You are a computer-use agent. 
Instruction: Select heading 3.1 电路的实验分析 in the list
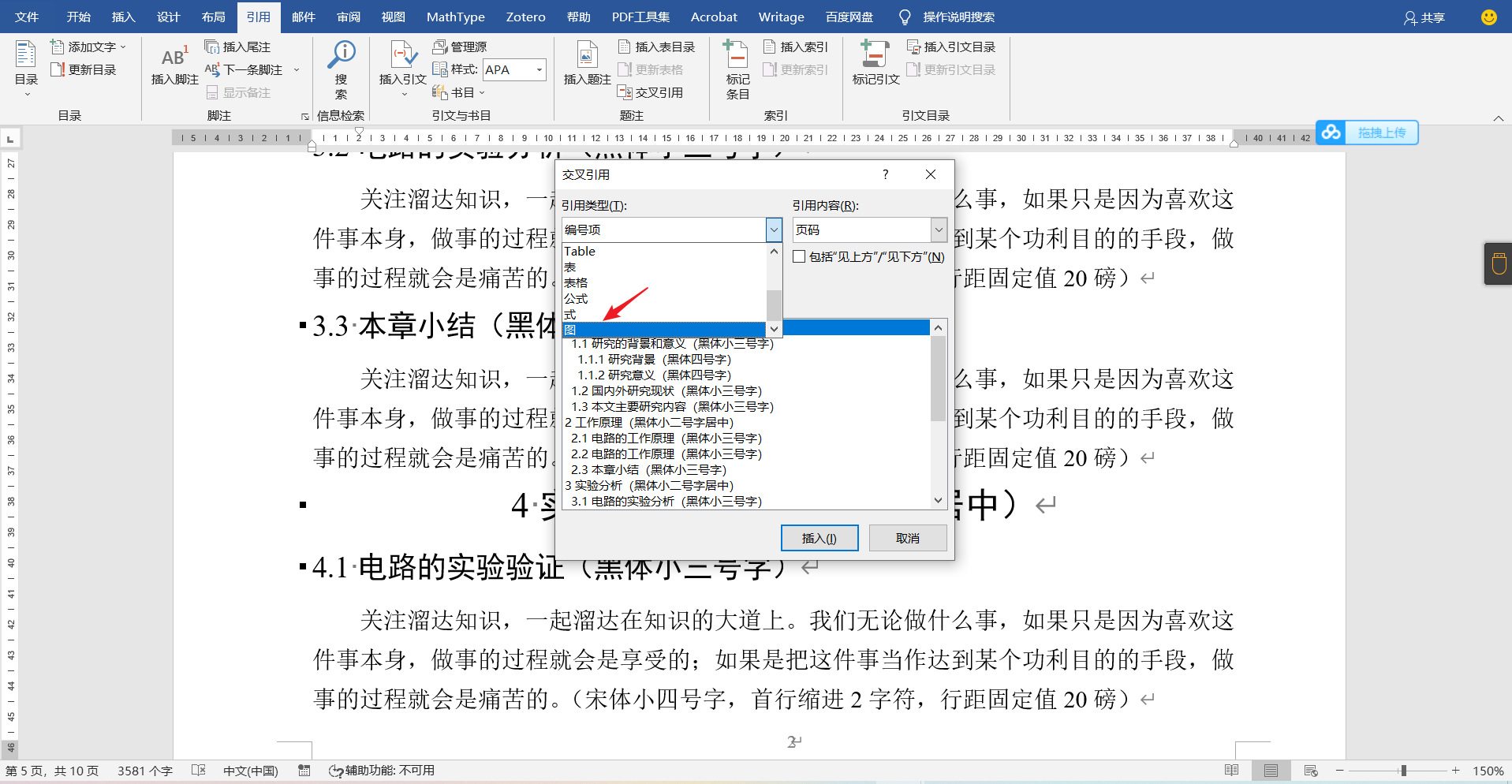point(666,501)
